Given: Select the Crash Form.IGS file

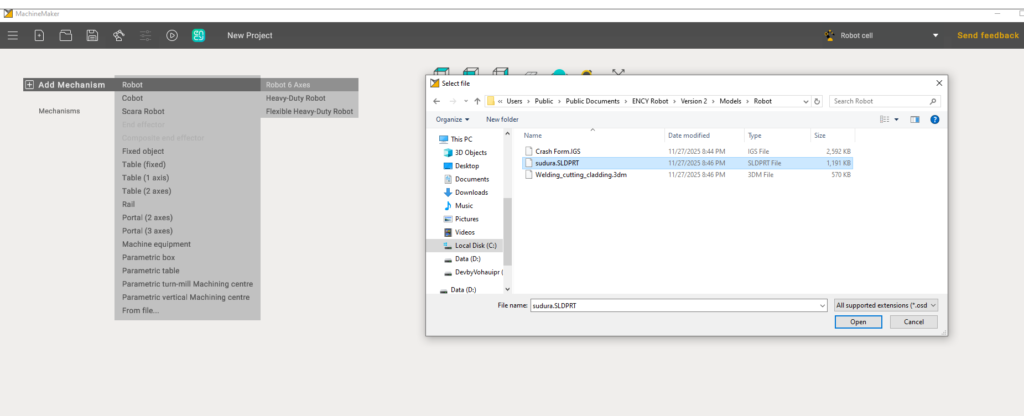Looking at the screenshot, I should (x=558, y=150).
